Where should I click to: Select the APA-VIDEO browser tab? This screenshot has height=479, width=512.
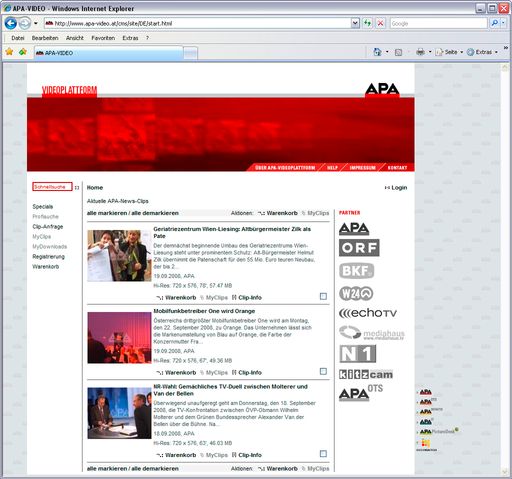[x=108, y=53]
